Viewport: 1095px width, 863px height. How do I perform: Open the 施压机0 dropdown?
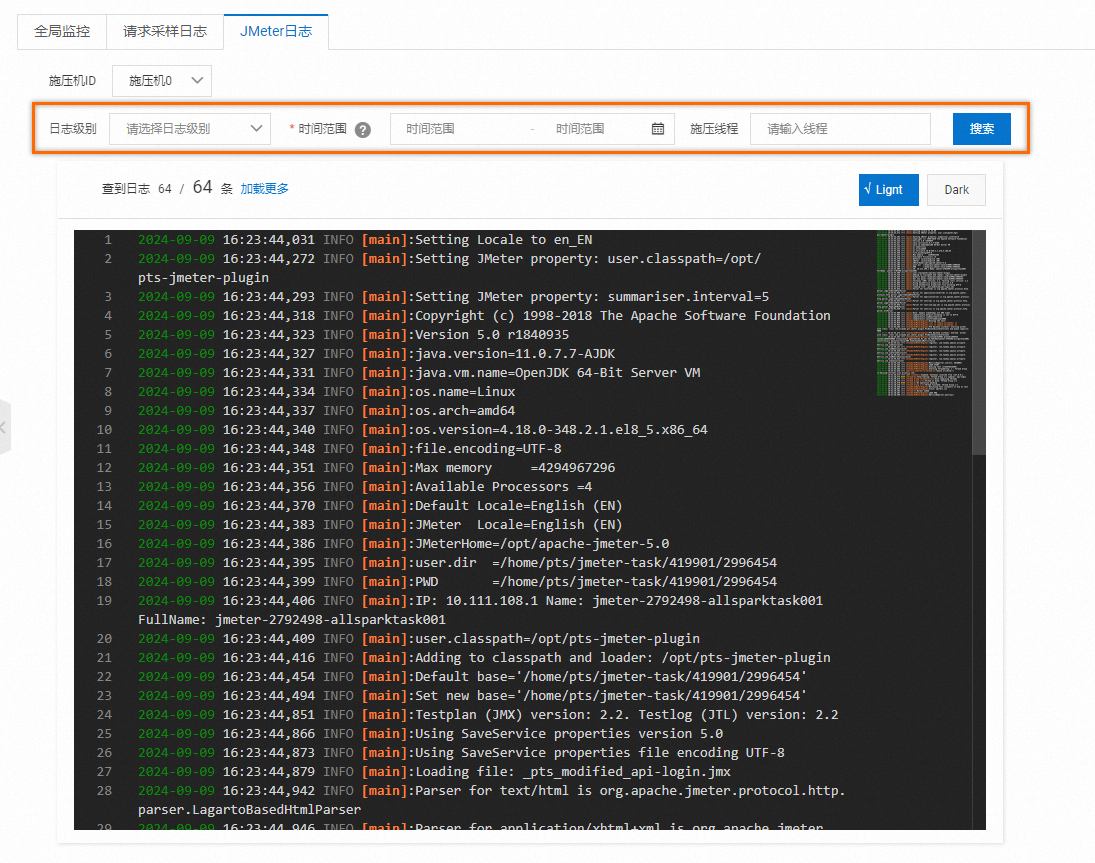point(162,81)
